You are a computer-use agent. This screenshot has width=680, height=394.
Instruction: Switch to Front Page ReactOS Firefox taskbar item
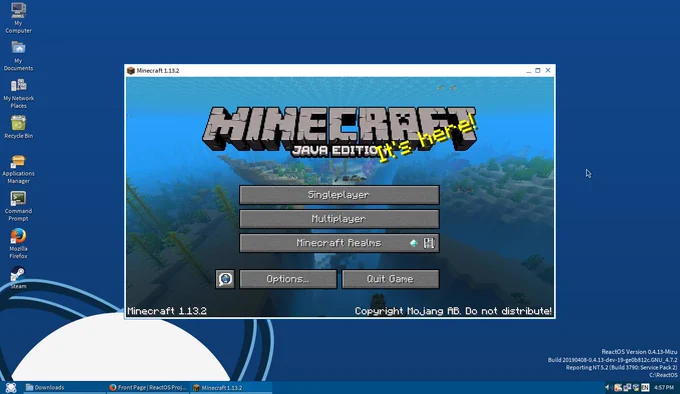pyautogui.click(x=148, y=387)
